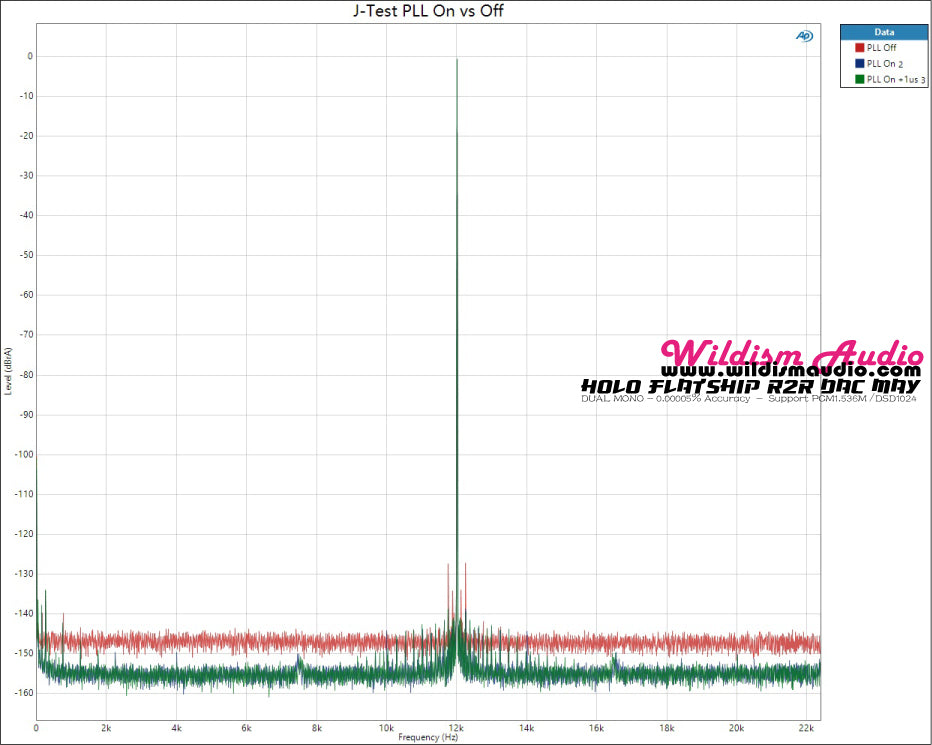Select the PLL On +1us 3 legend label
932x745 pixels.
[x=895, y=78]
